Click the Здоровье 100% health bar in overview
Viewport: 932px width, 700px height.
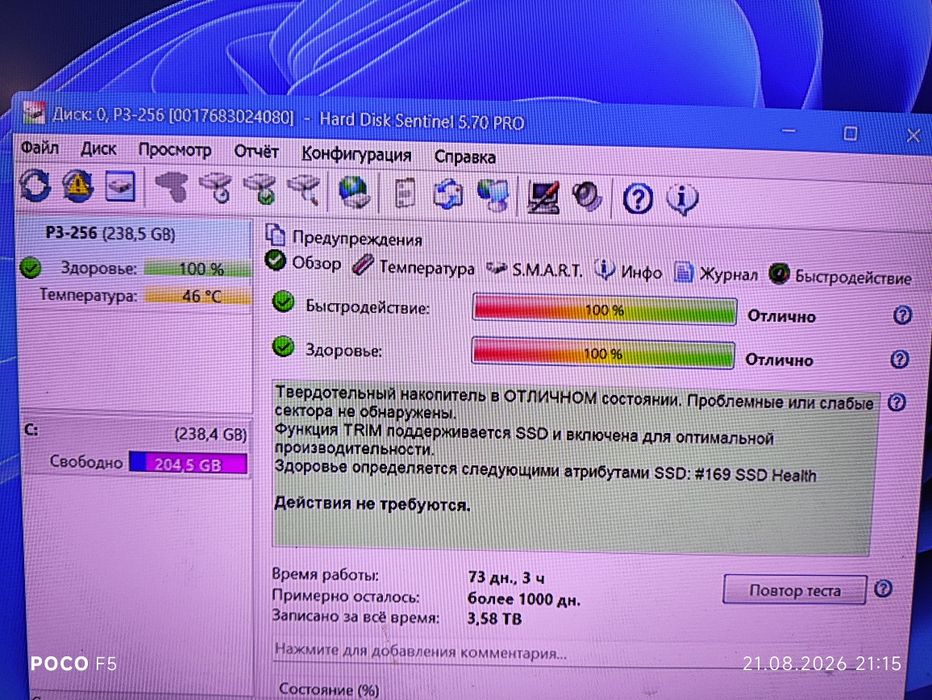click(603, 354)
